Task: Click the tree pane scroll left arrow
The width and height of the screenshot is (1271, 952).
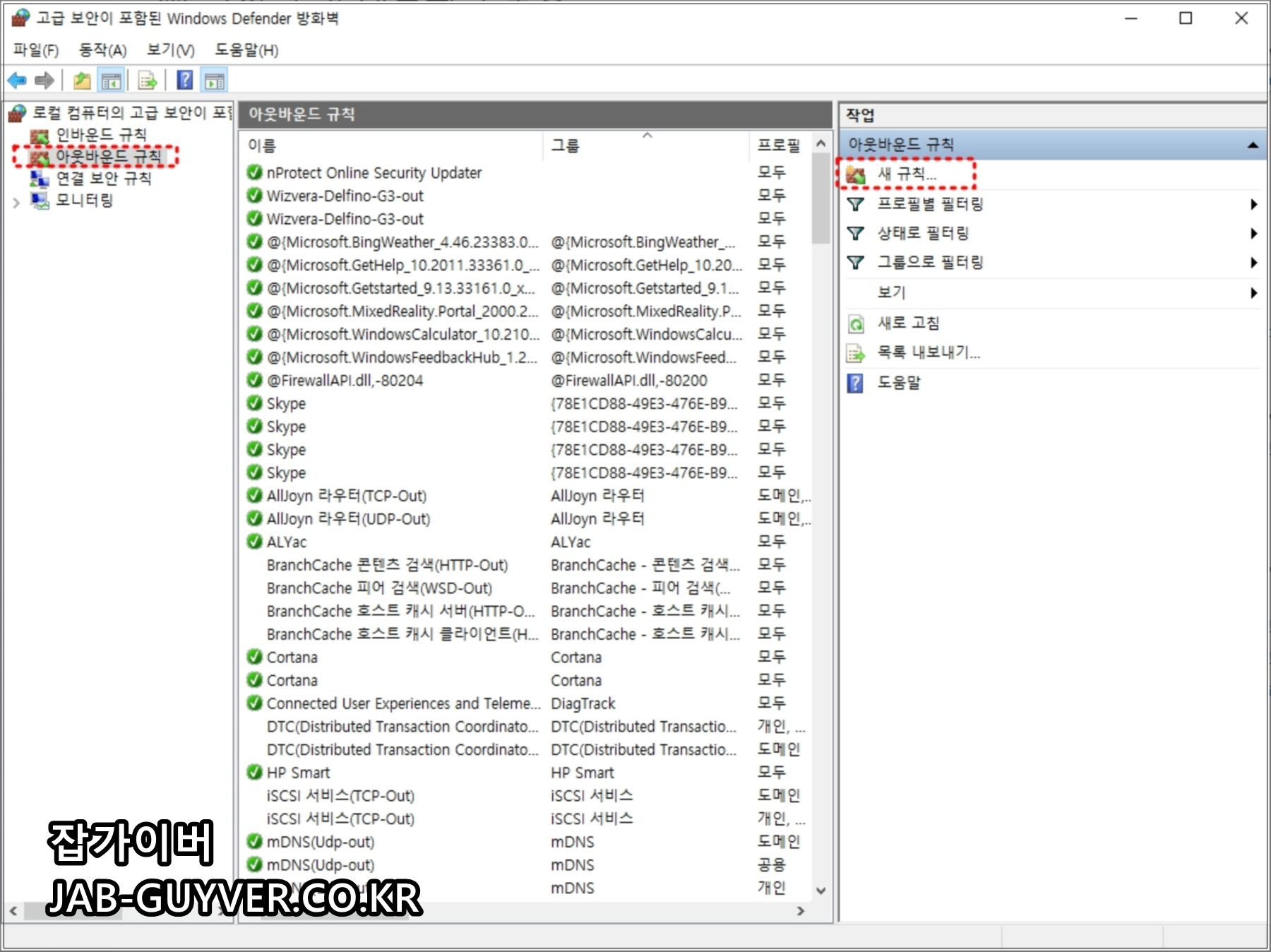Action: [x=13, y=911]
